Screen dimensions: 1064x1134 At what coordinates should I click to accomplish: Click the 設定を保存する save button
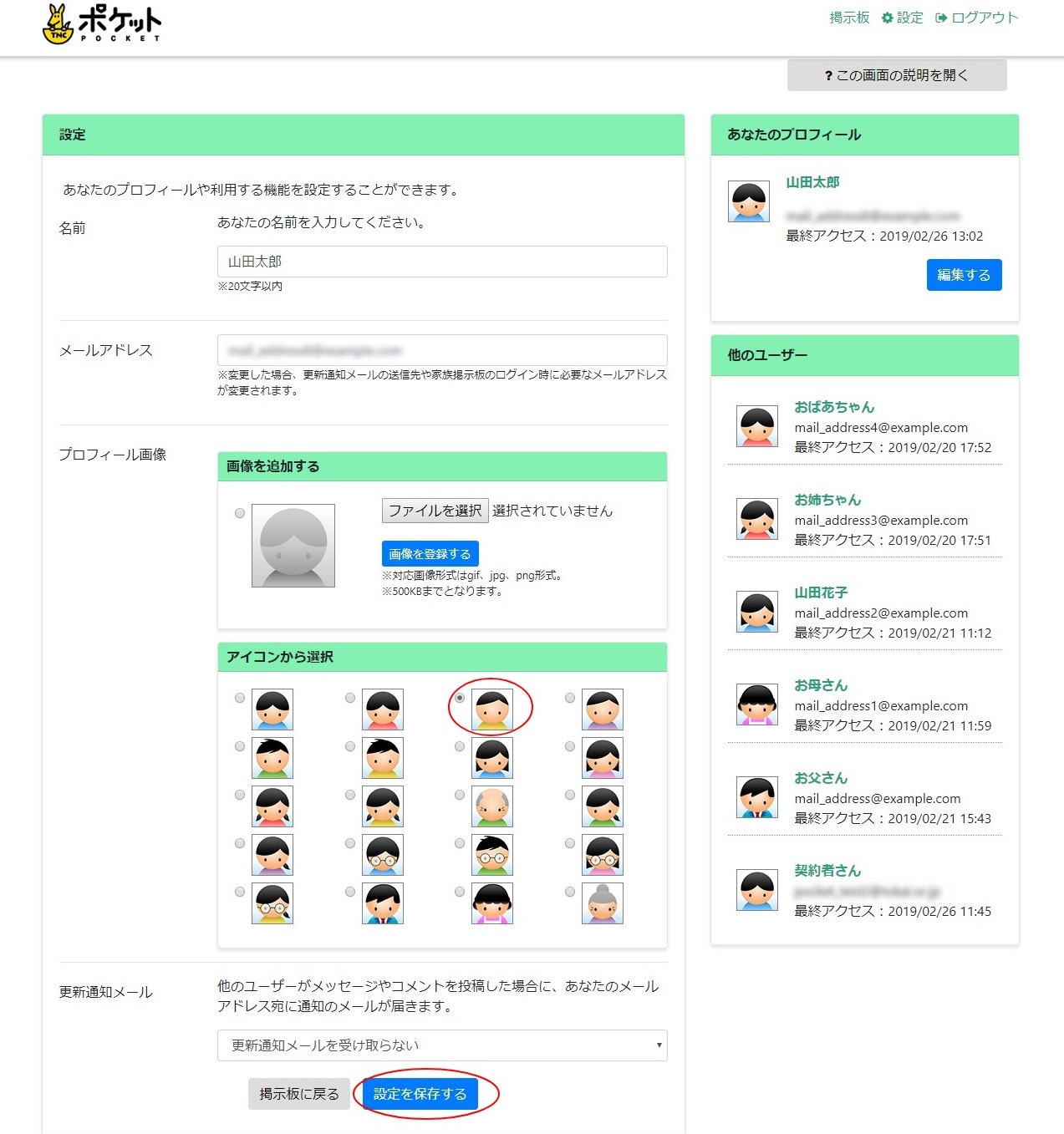[420, 1093]
